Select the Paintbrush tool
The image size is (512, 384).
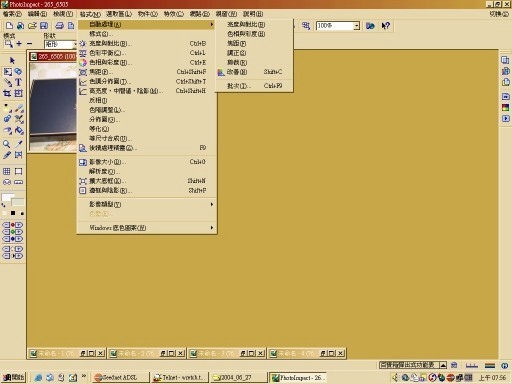[x=19, y=108]
